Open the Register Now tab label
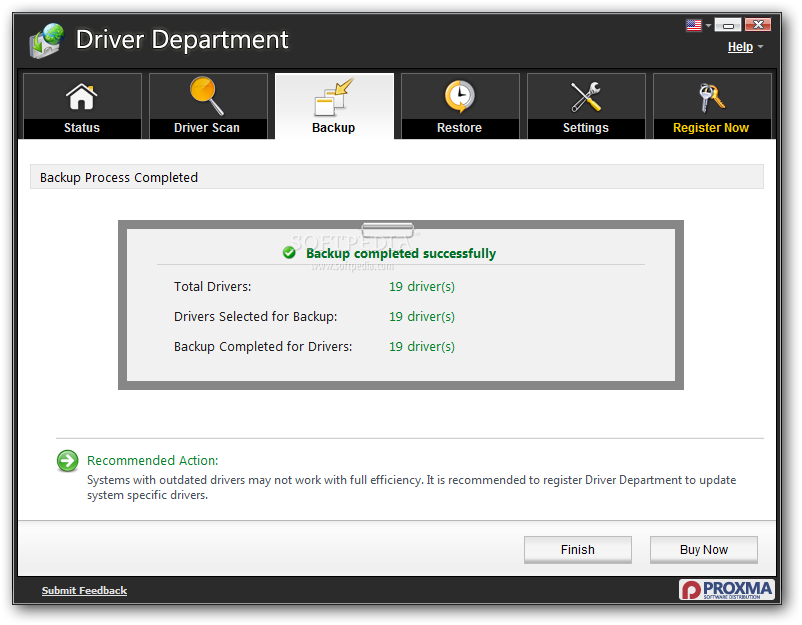 (711, 128)
